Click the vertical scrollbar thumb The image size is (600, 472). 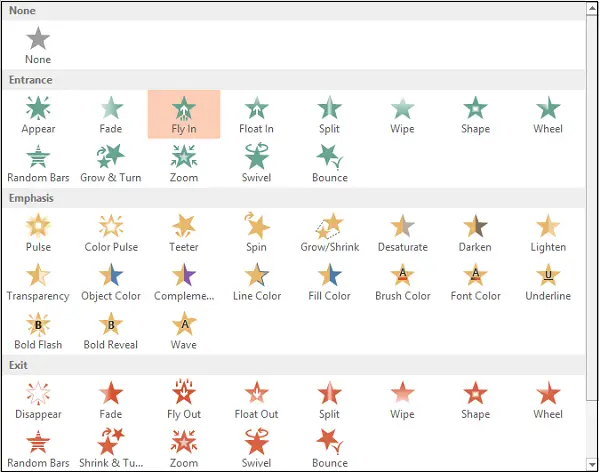(x=592, y=208)
